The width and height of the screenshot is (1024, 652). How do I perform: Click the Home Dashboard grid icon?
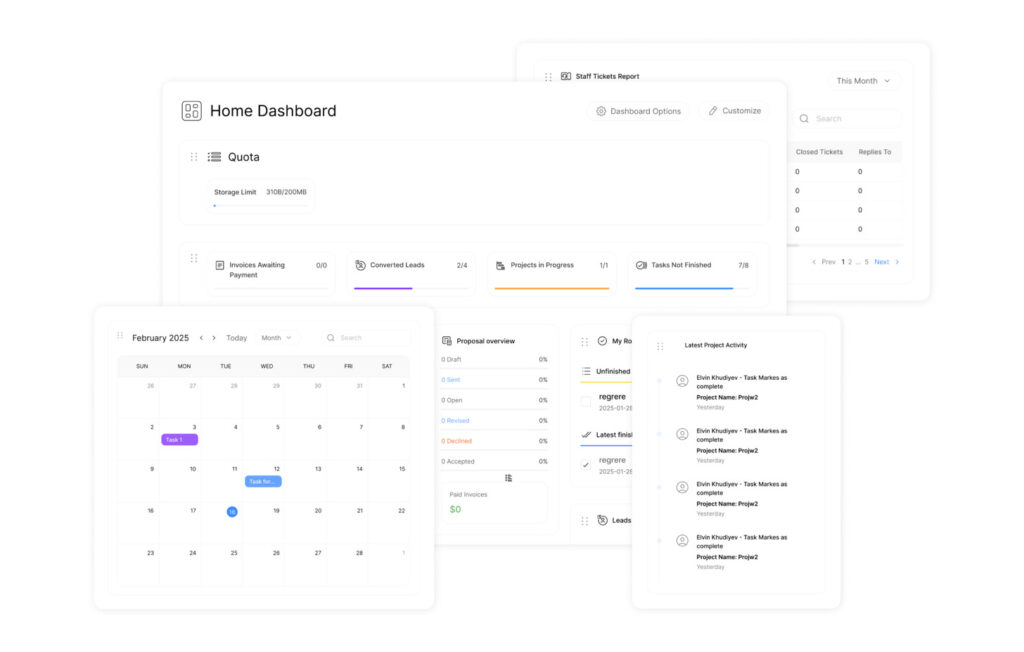(191, 111)
